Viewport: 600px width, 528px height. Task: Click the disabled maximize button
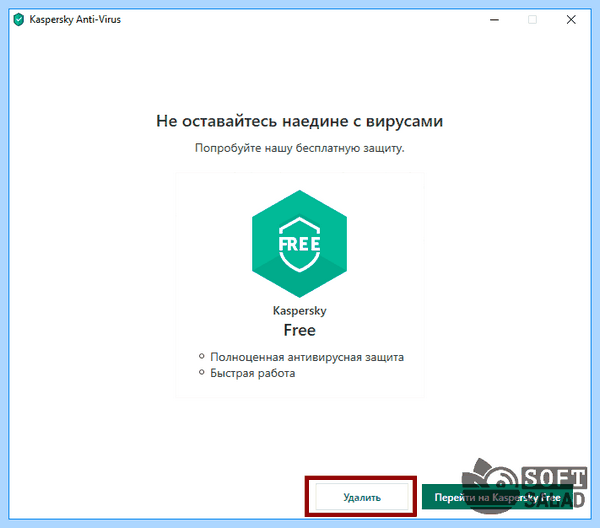click(532, 20)
